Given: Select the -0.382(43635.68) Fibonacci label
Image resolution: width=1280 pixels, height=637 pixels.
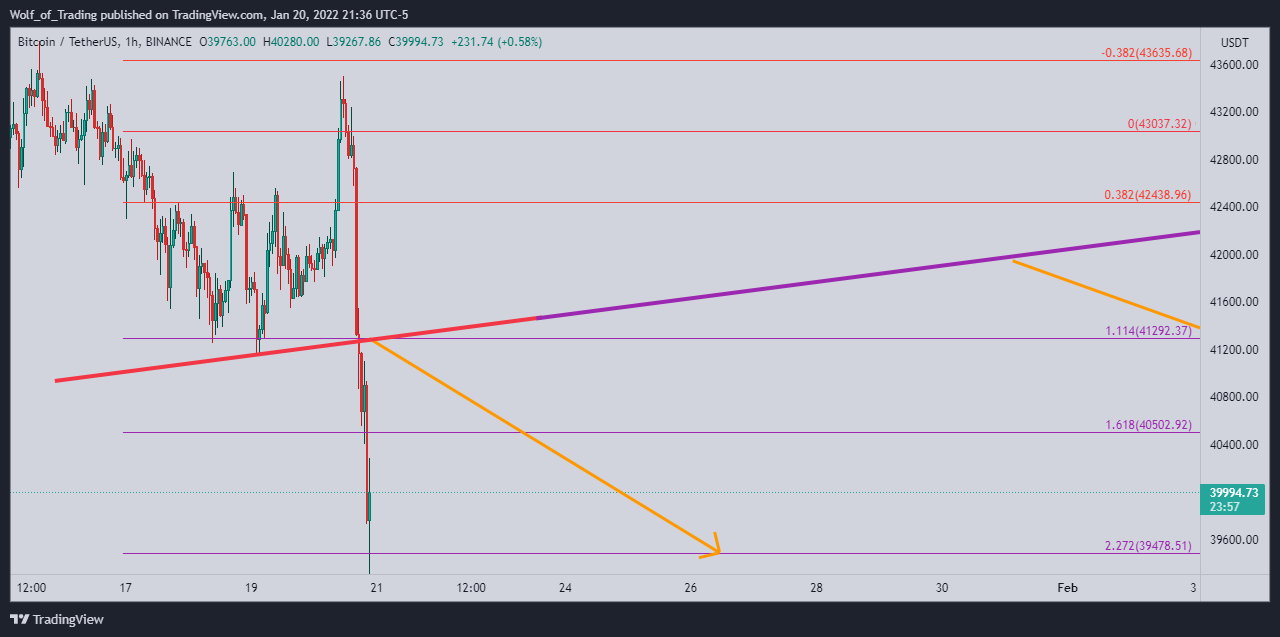Looking at the screenshot, I should (1145, 53).
